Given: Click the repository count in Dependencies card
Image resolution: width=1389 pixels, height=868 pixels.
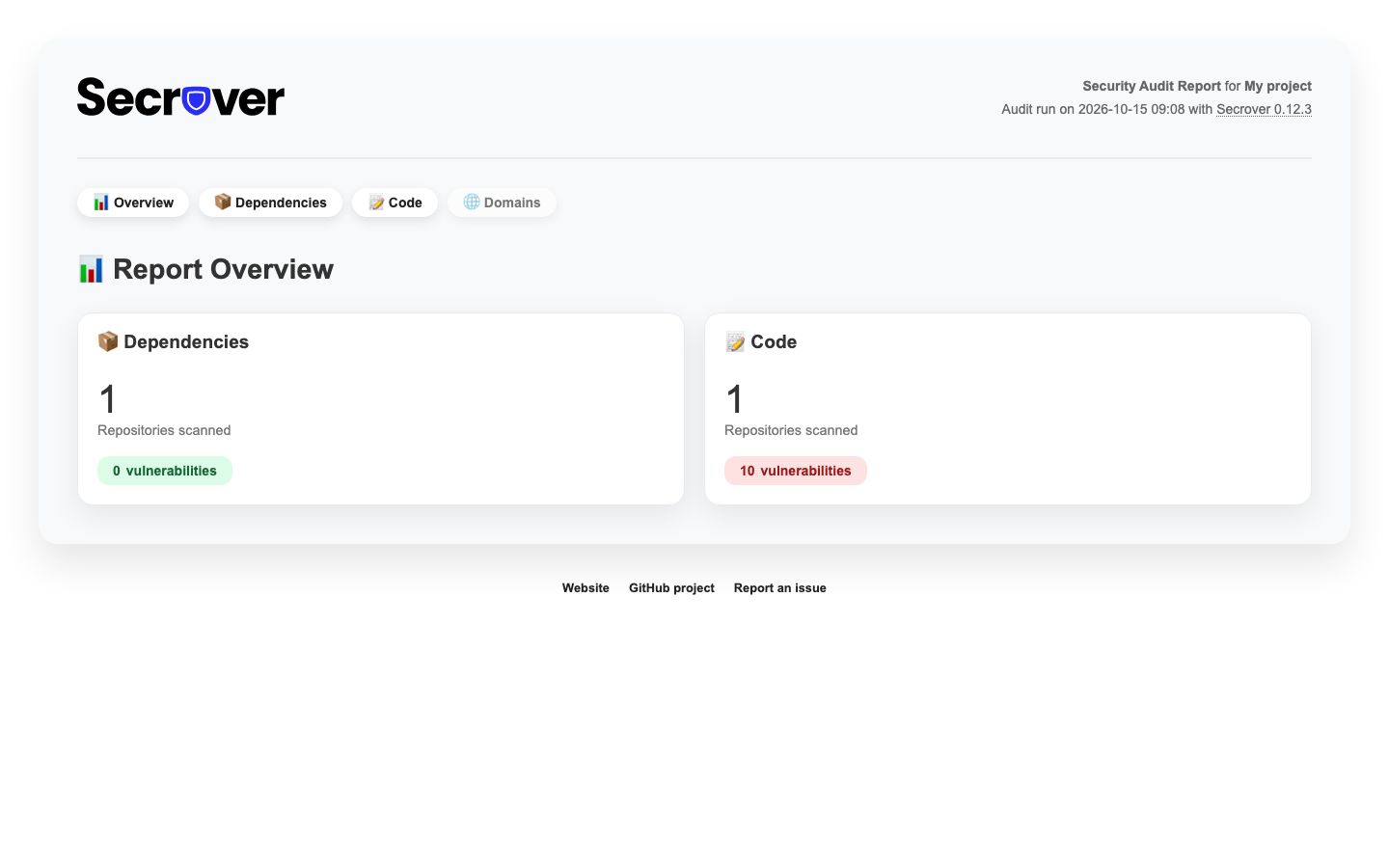Looking at the screenshot, I should pos(108,399).
